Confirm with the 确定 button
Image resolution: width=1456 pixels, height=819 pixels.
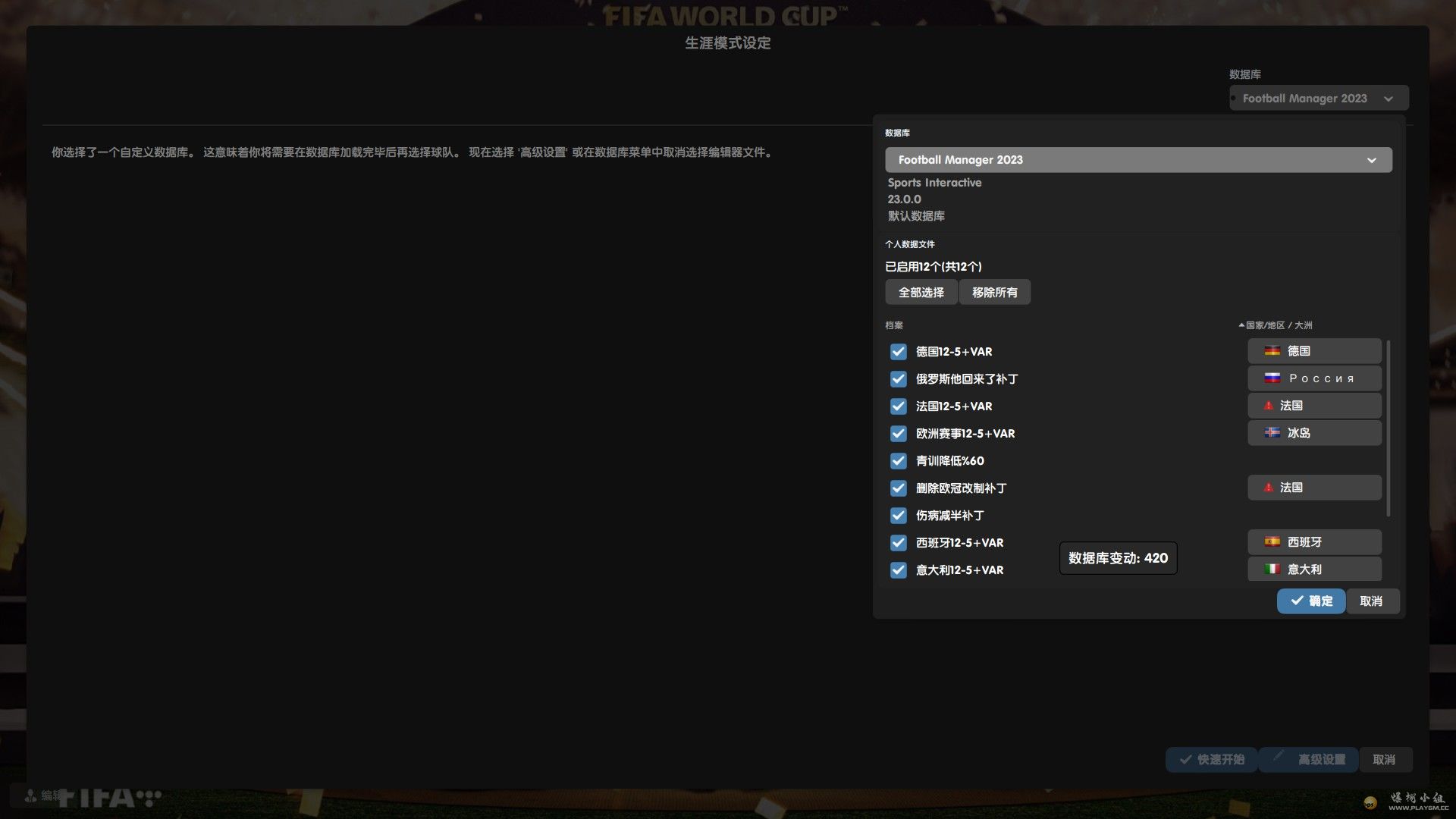click(1311, 601)
